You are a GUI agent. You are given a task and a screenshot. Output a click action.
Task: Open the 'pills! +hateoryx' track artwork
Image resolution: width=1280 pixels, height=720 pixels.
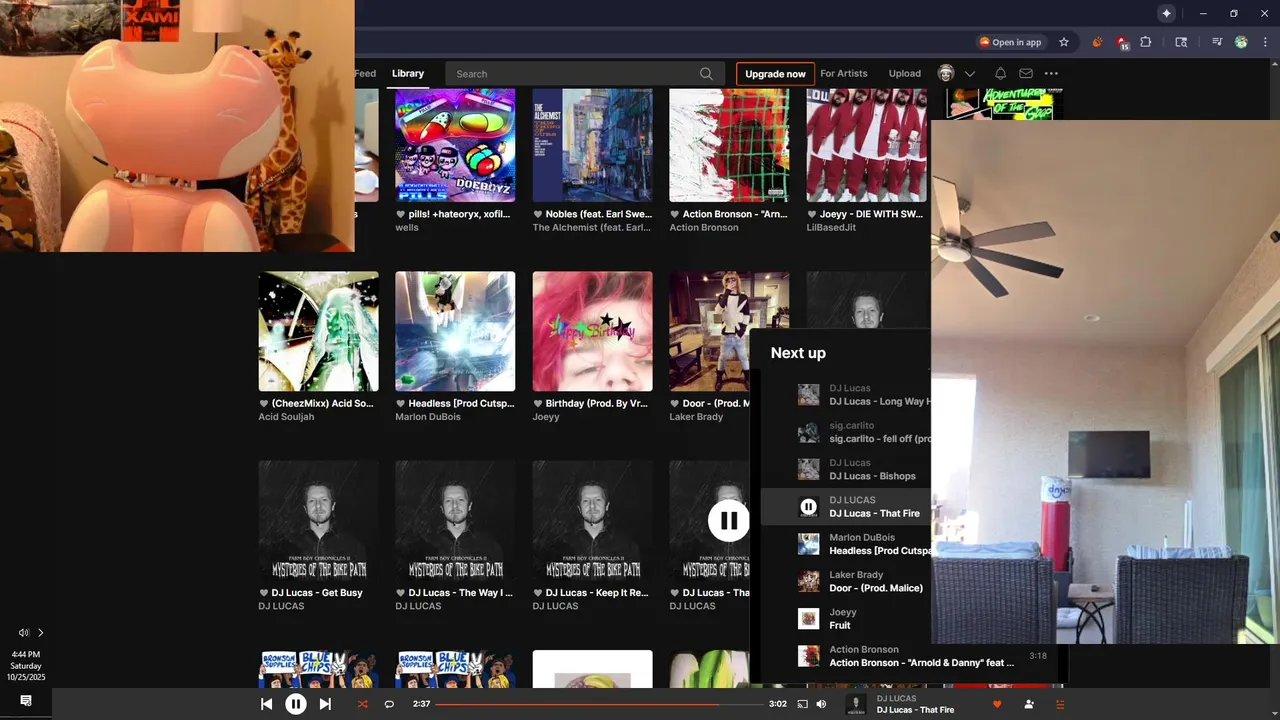455,145
